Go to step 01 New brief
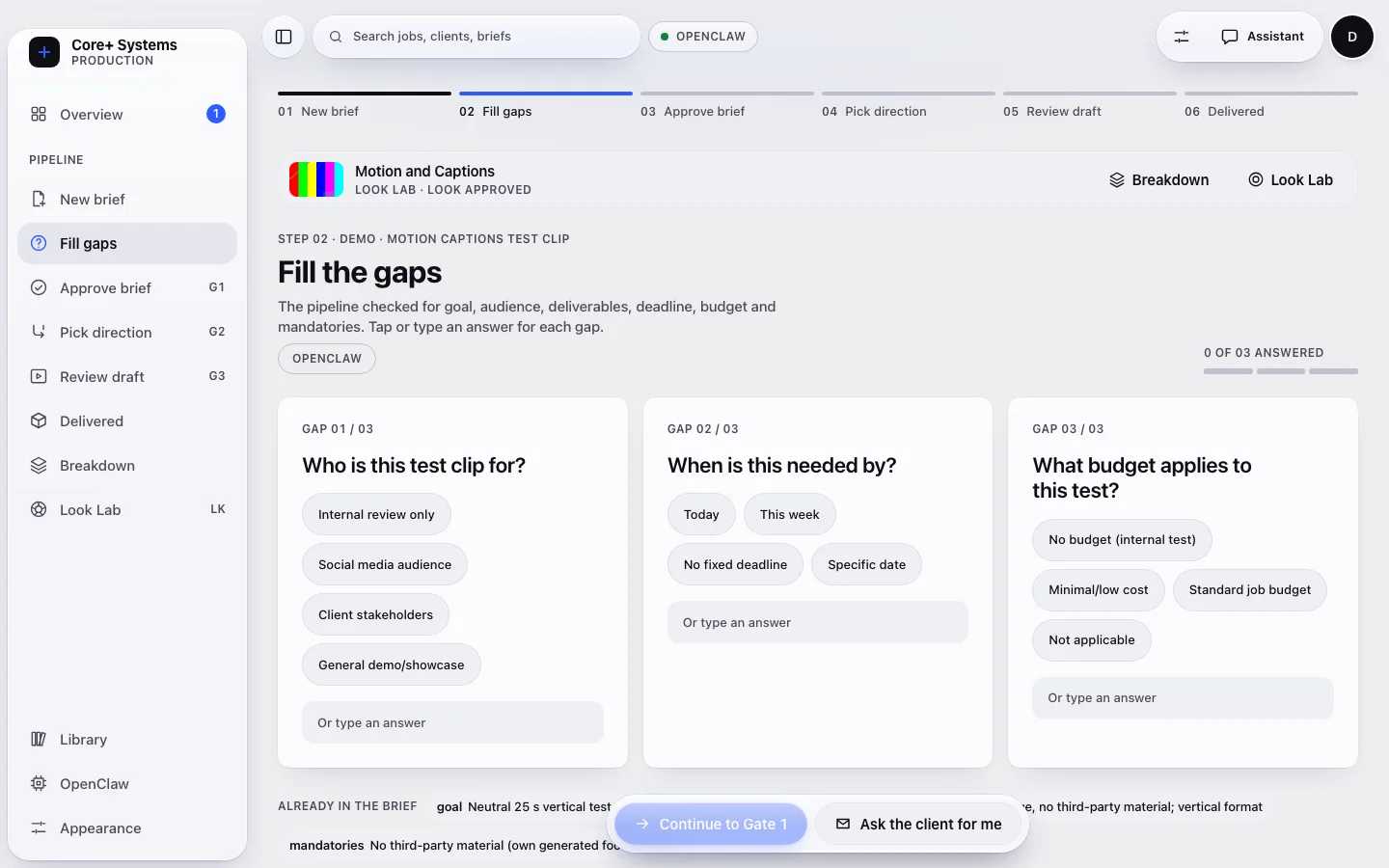 365,105
